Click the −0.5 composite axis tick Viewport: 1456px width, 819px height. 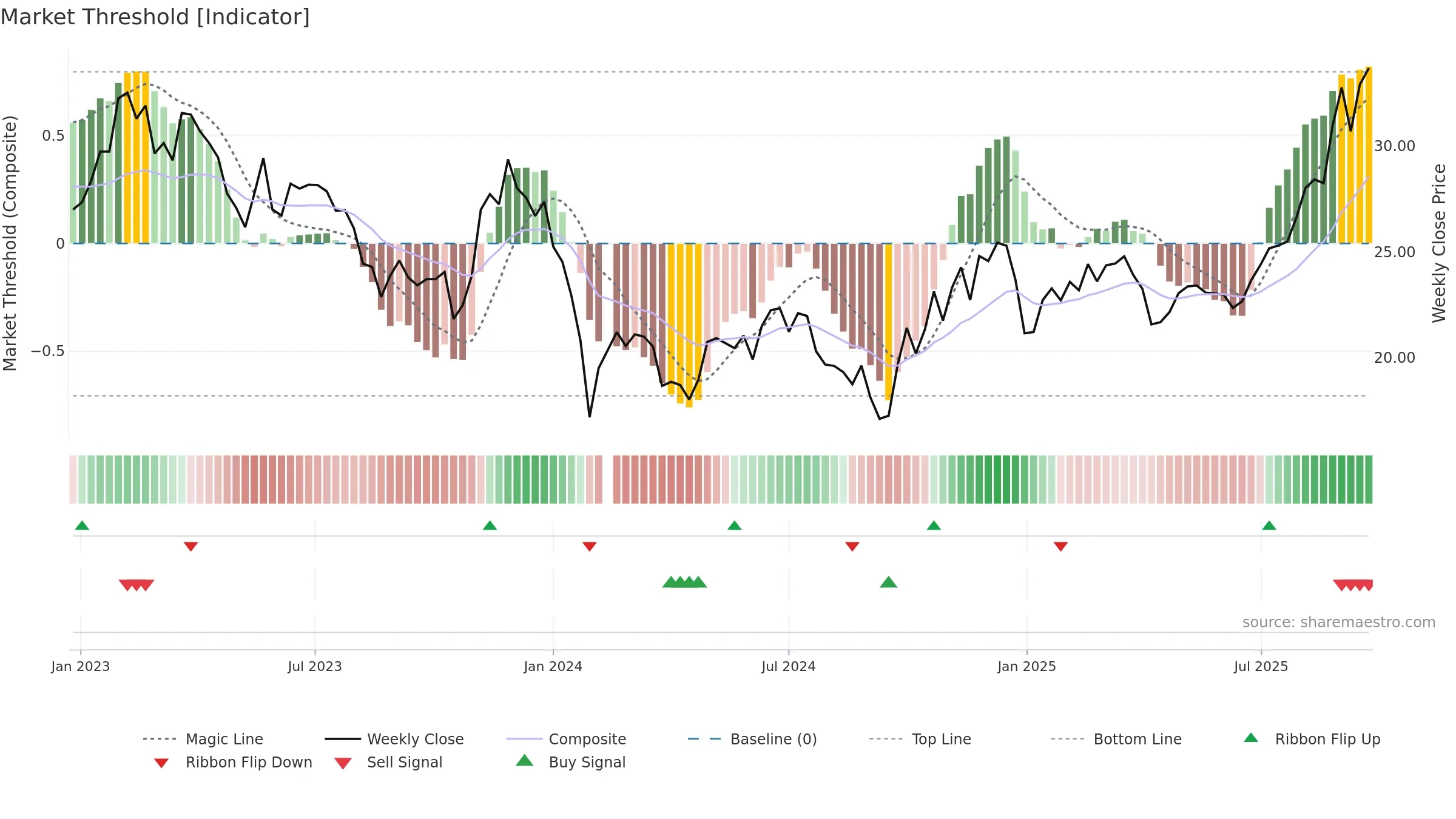pyautogui.click(x=48, y=351)
